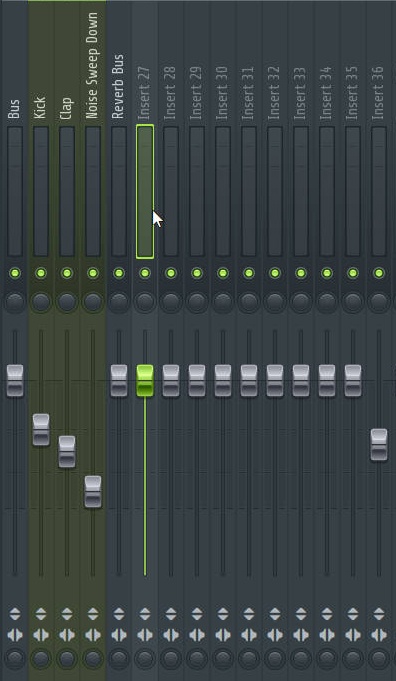Toggle mute LED on Insert 32
The height and width of the screenshot is (681, 396).
[x=275, y=273]
